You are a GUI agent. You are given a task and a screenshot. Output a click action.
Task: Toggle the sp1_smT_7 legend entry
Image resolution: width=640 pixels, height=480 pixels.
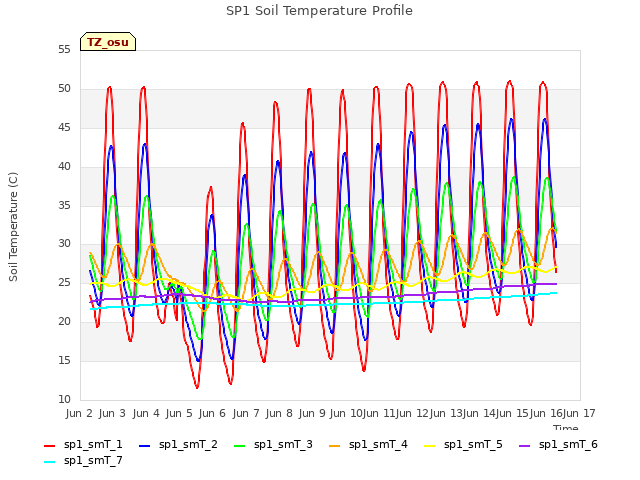click(83, 460)
